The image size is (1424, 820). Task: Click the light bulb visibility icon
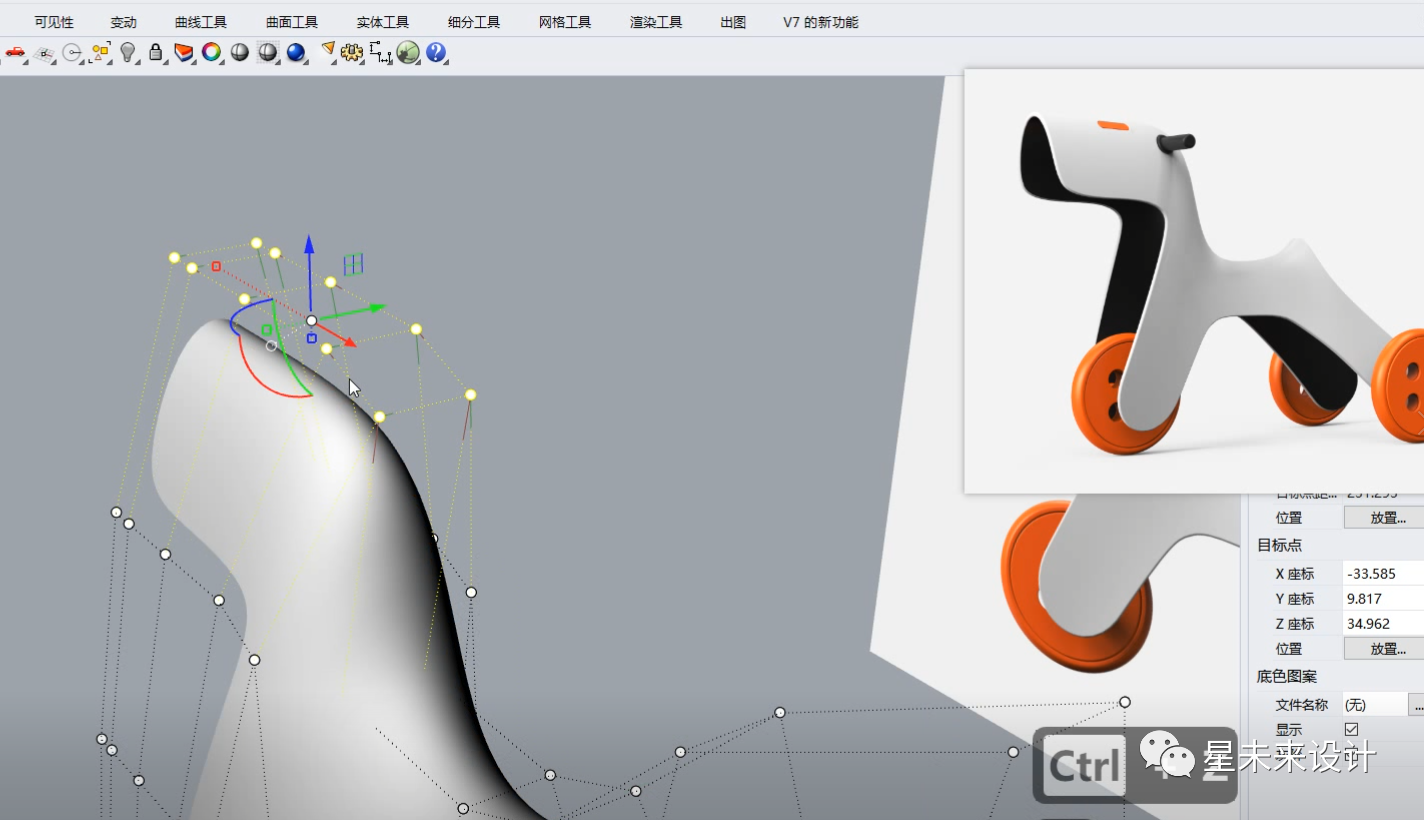127,53
